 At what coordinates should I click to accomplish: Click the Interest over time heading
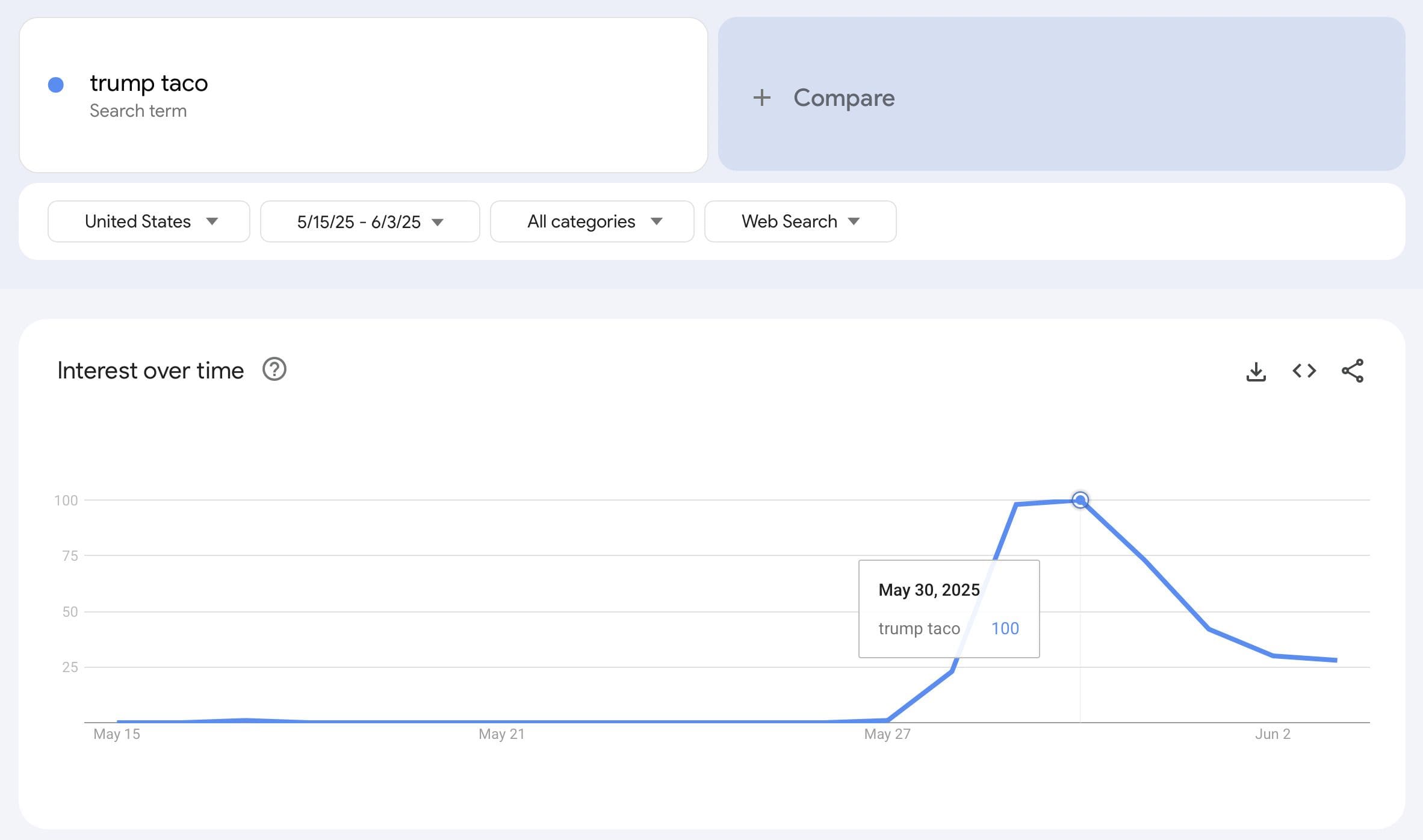150,371
